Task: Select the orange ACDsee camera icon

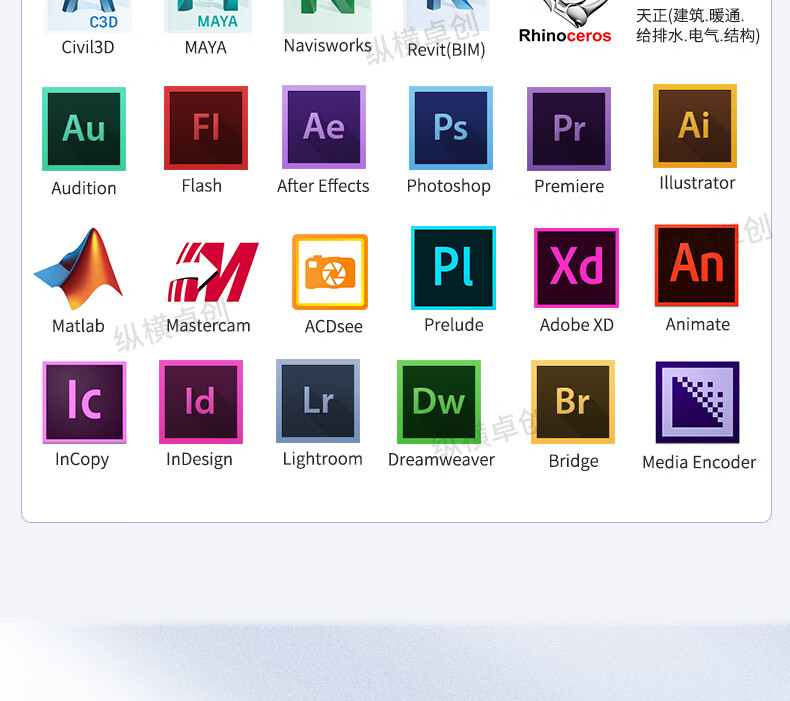Action: 330,272
